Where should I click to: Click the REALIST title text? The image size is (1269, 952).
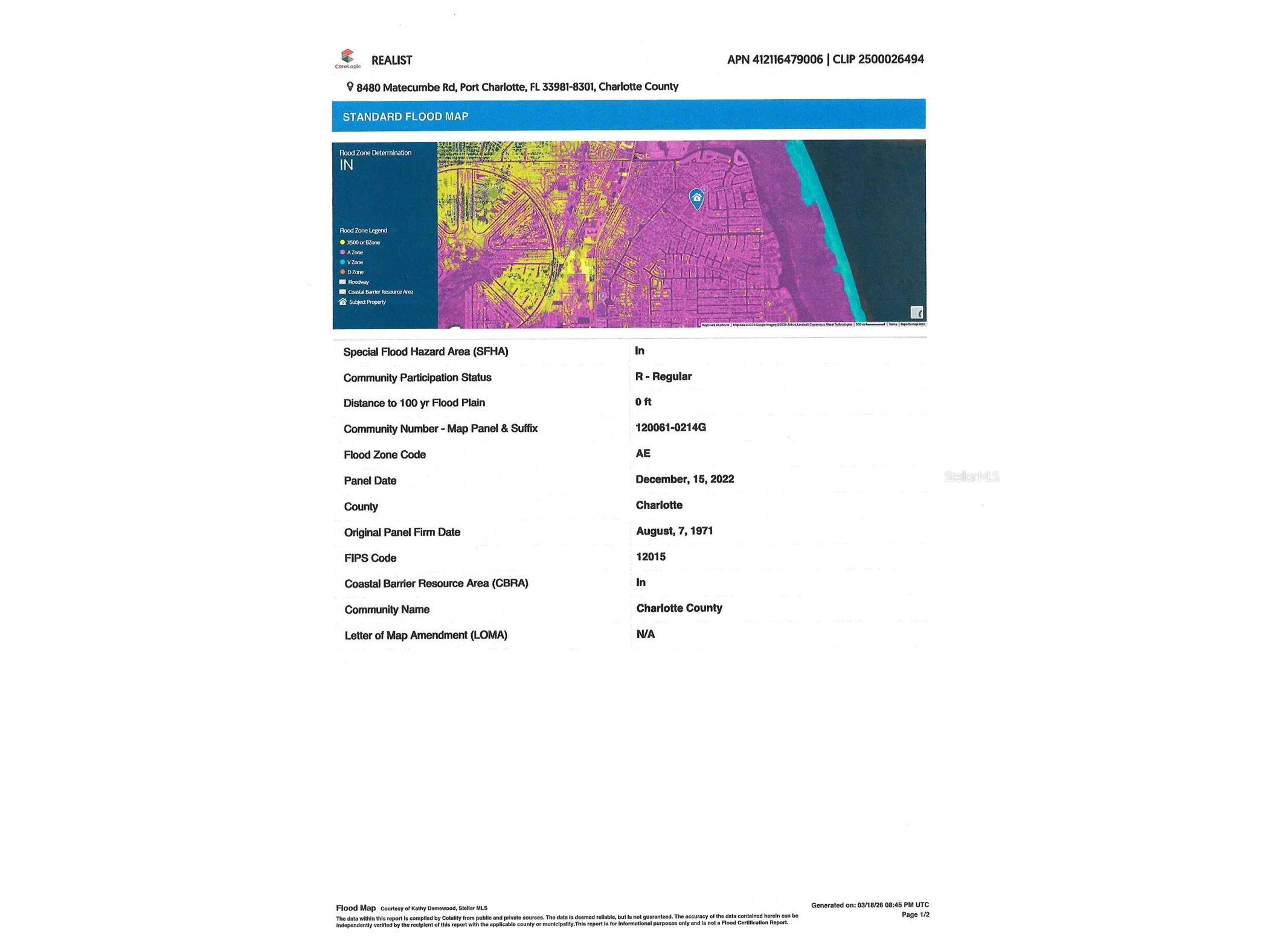(x=391, y=60)
